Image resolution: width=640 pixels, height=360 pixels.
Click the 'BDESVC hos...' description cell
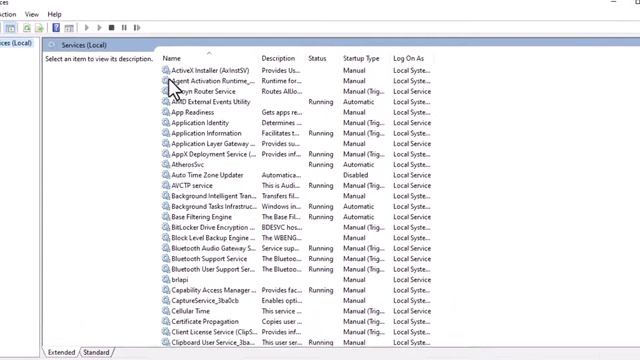[282, 227]
